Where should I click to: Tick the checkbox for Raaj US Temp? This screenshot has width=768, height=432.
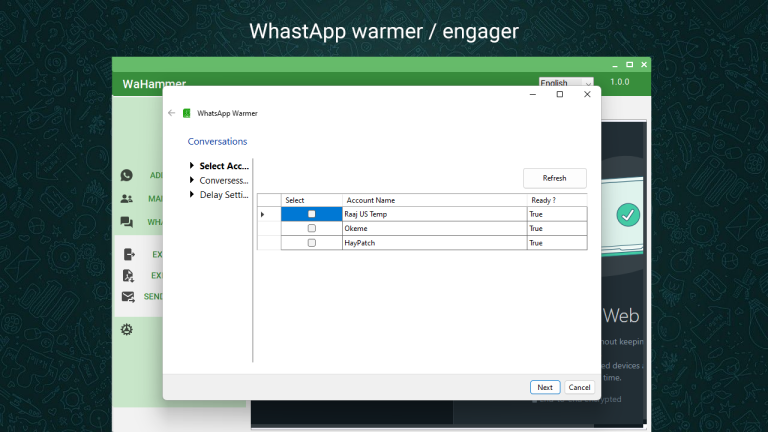pos(311,214)
